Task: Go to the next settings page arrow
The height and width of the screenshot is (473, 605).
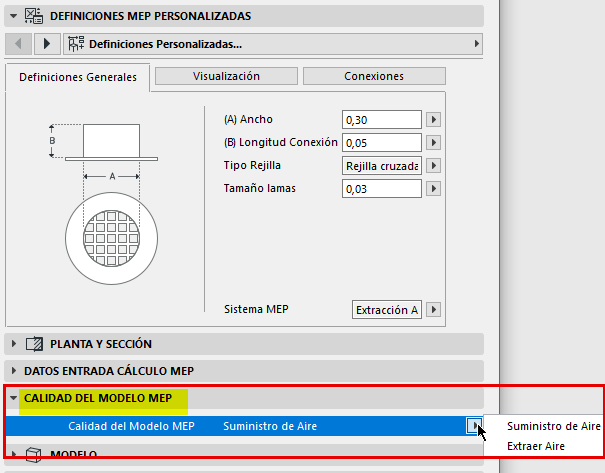Action: click(x=47, y=44)
